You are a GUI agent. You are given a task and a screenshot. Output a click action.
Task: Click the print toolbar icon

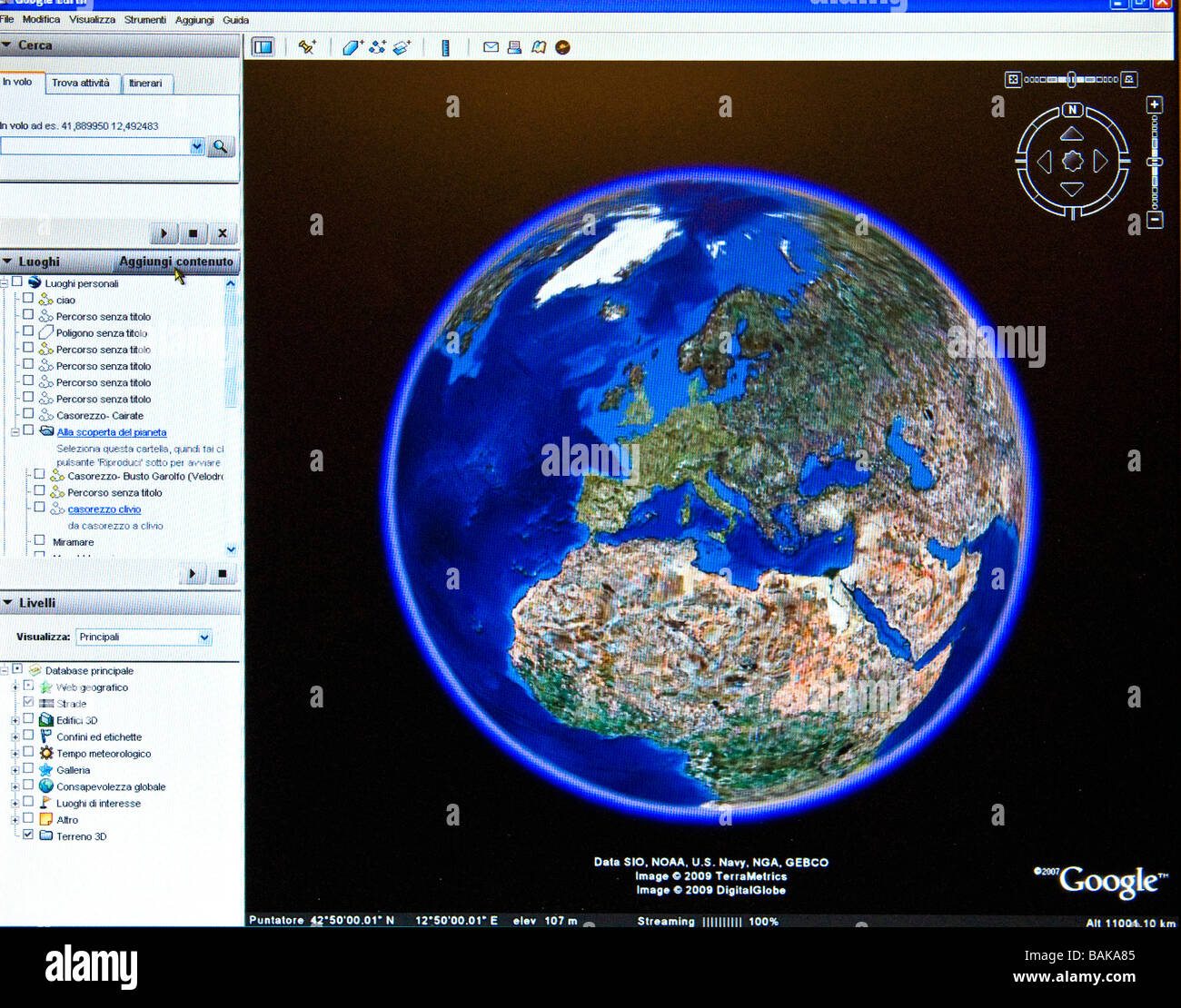[x=514, y=47]
